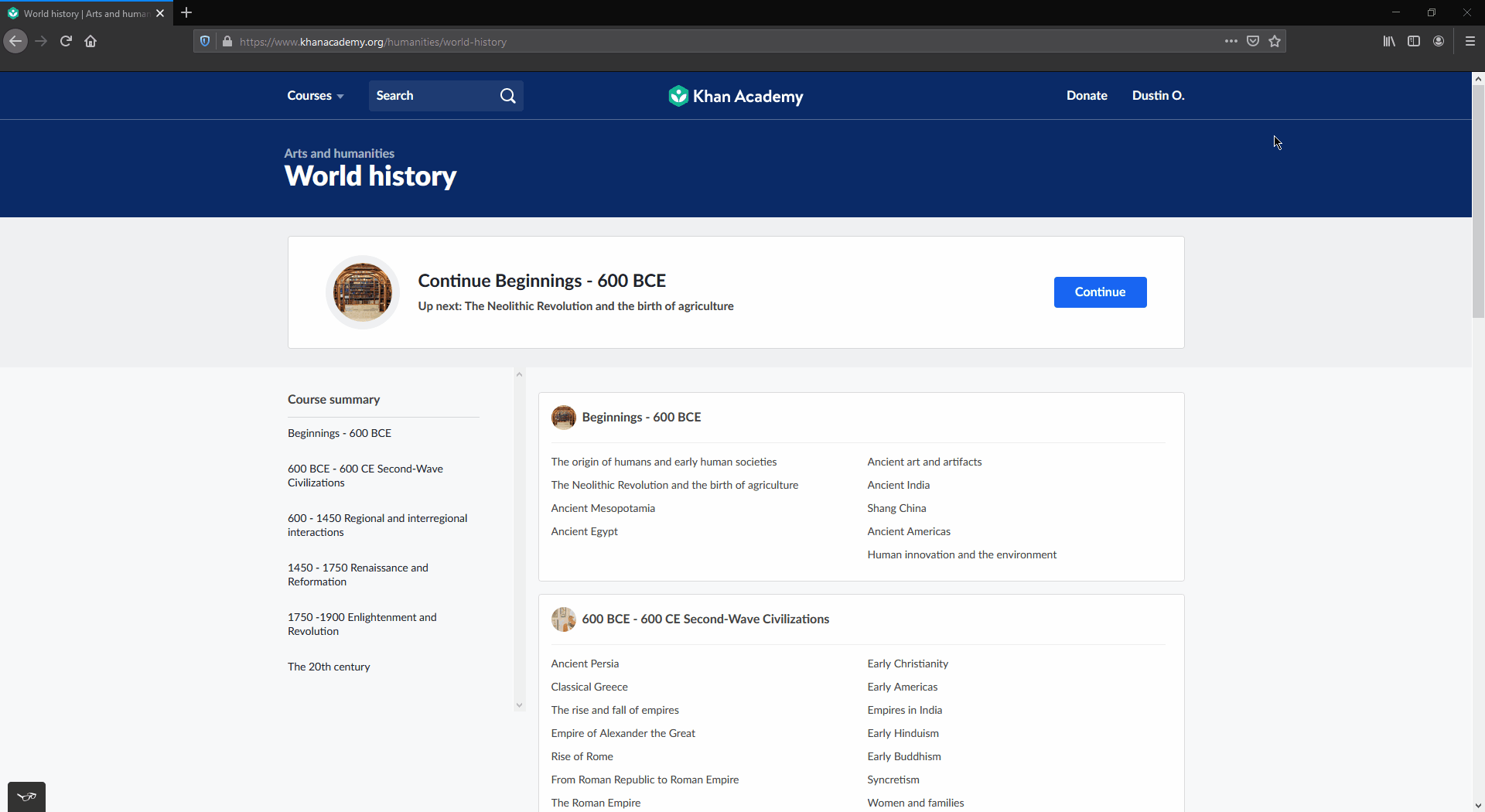Viewport: 1485px width, 812px height.
Task: Select 600 BCE - 600 CE Second-Wave Civilizations in summary
Action: pos(365,476)
